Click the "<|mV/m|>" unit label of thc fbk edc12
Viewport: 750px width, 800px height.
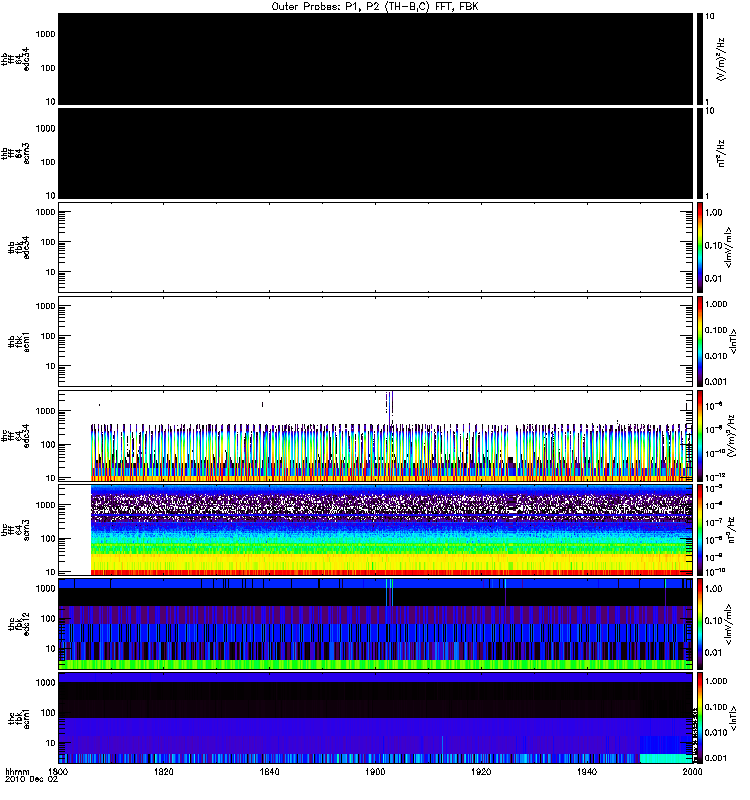[x=728, y=624]
